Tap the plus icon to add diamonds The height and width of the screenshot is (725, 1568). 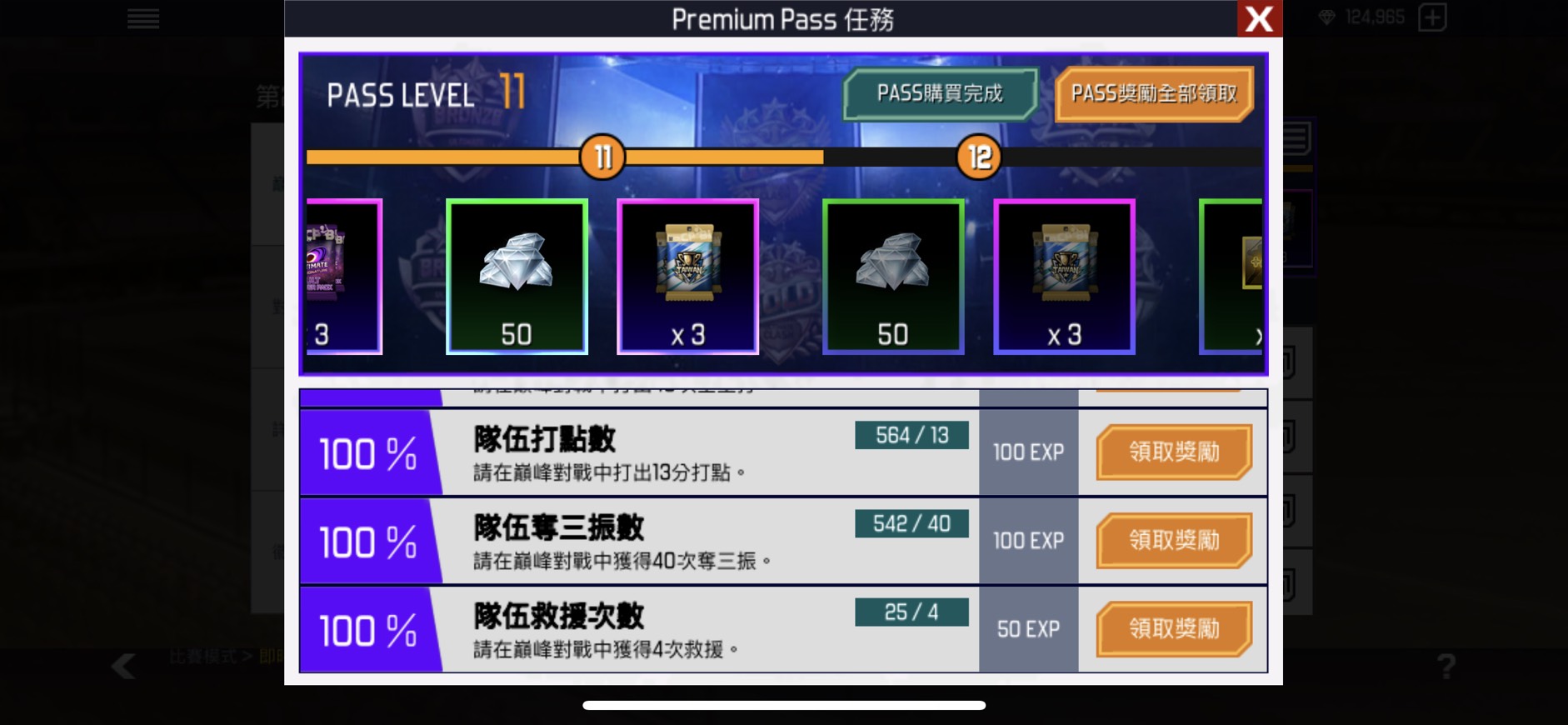pos(1432,17)
